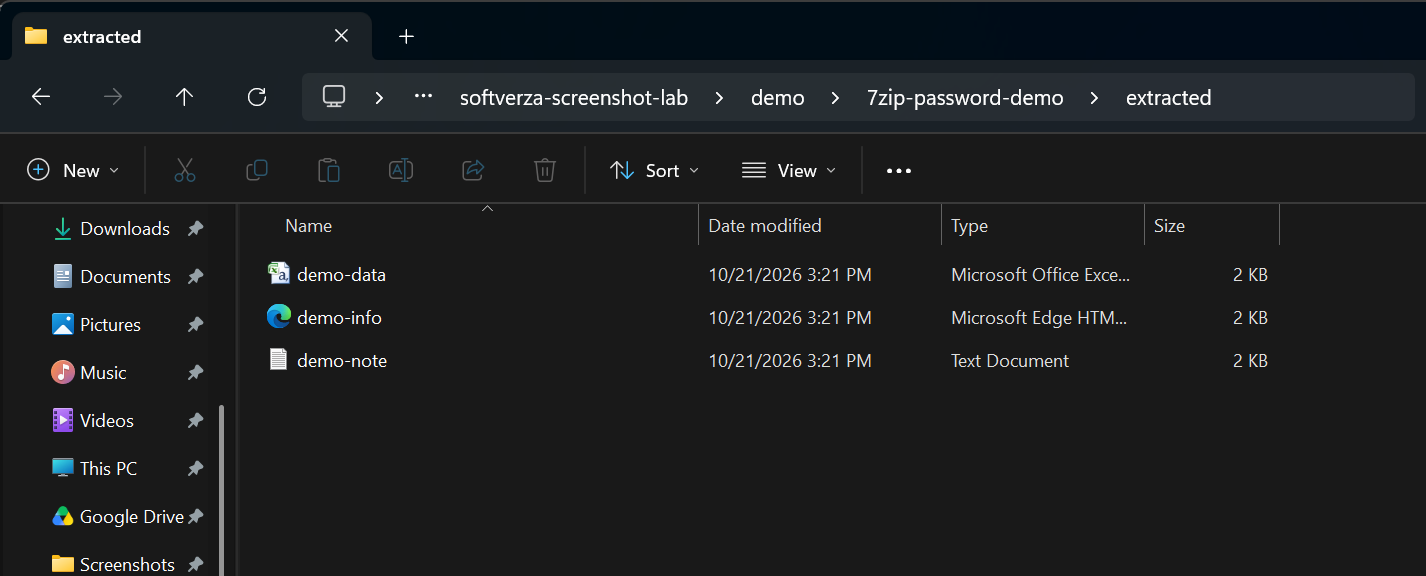
Task: Navigate to 7zip-password-demo breadcrumb
Action: pos(965,98)
